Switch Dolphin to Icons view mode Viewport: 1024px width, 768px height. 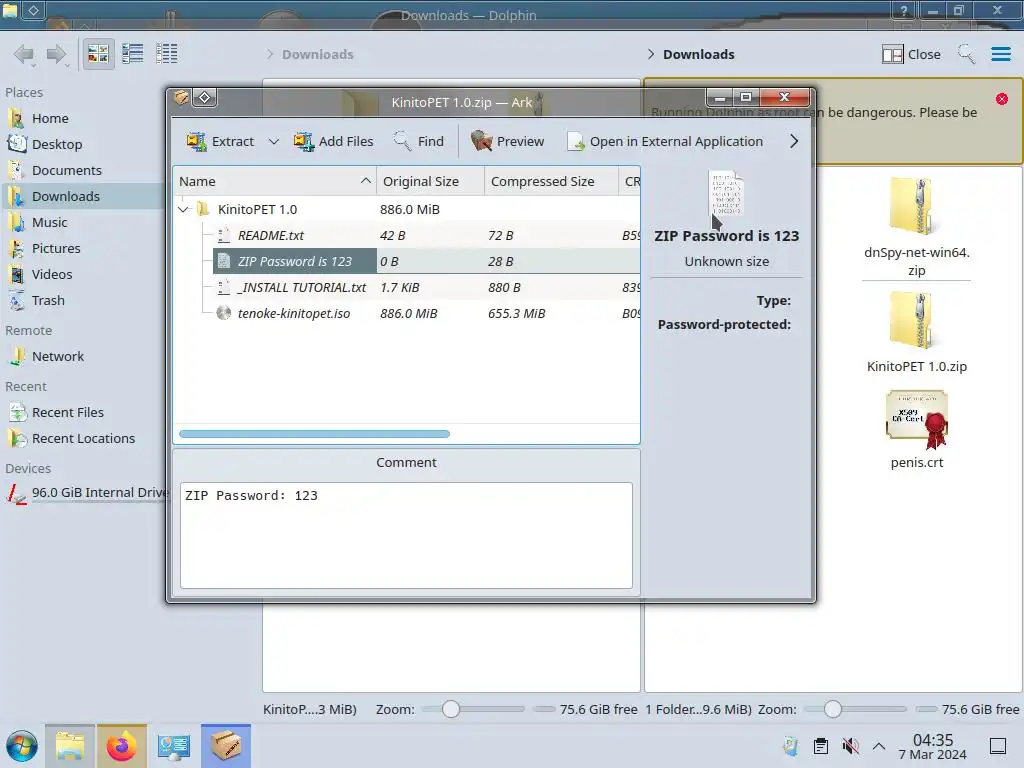point(98,54)
